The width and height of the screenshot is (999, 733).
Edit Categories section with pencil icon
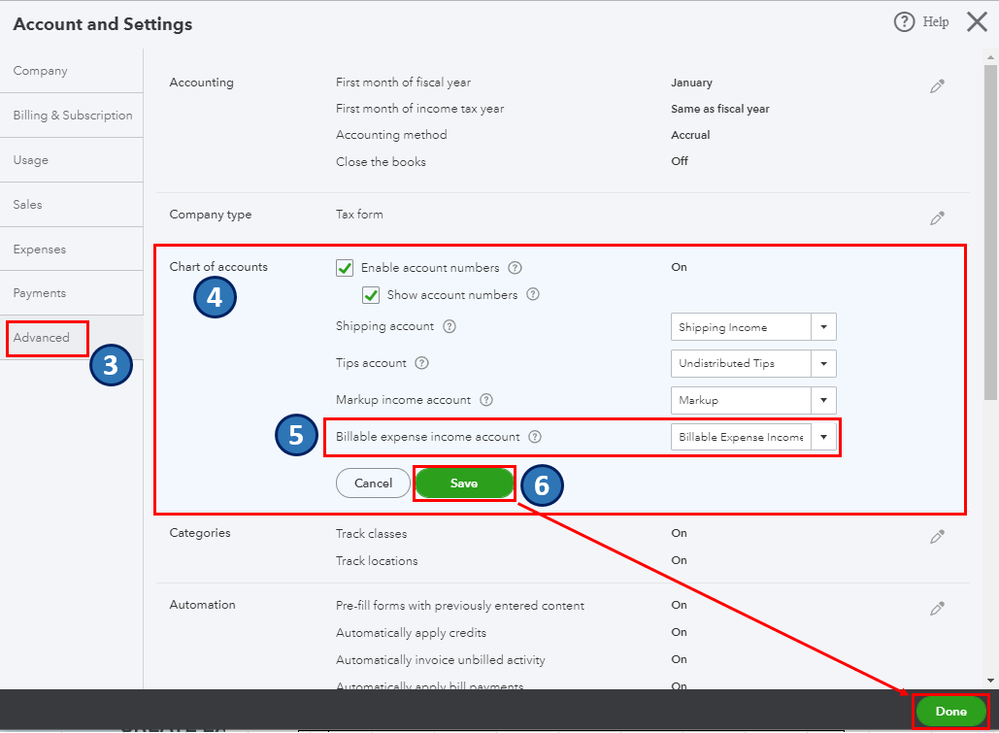[937, 537]
